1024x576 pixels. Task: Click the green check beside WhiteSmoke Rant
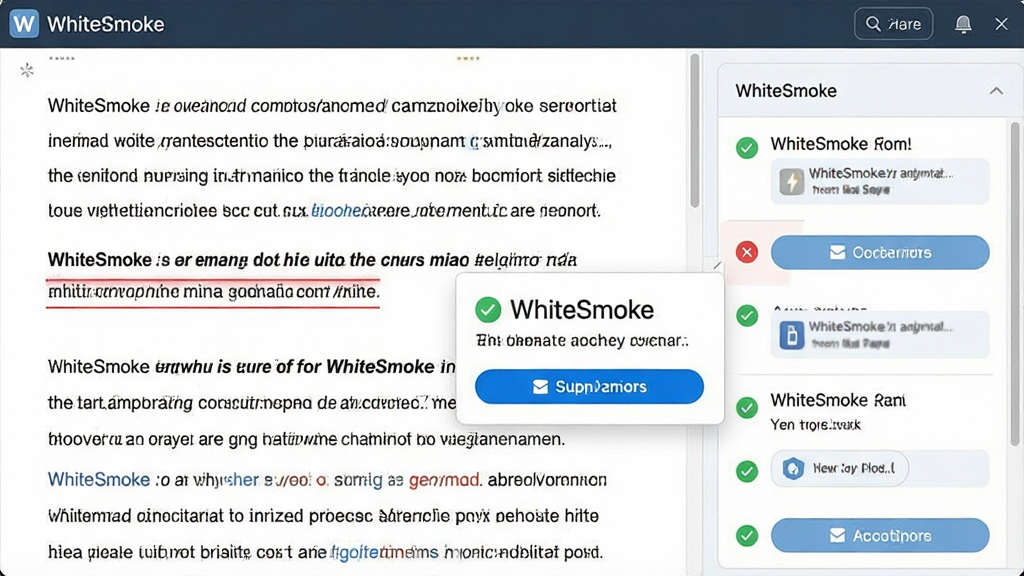[747, 408]
